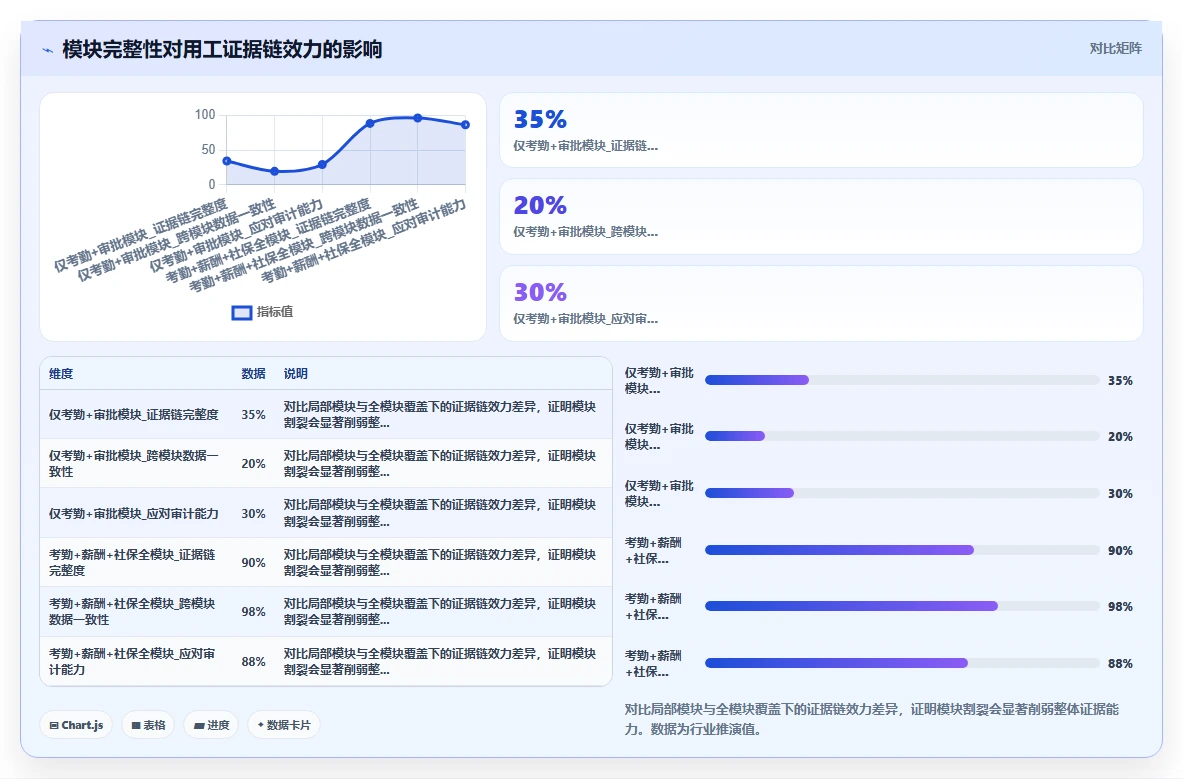This screenshot has width=1183, height=779.
Task: Click the 对比矩阵 label in header
Action: click(1115, 48)
